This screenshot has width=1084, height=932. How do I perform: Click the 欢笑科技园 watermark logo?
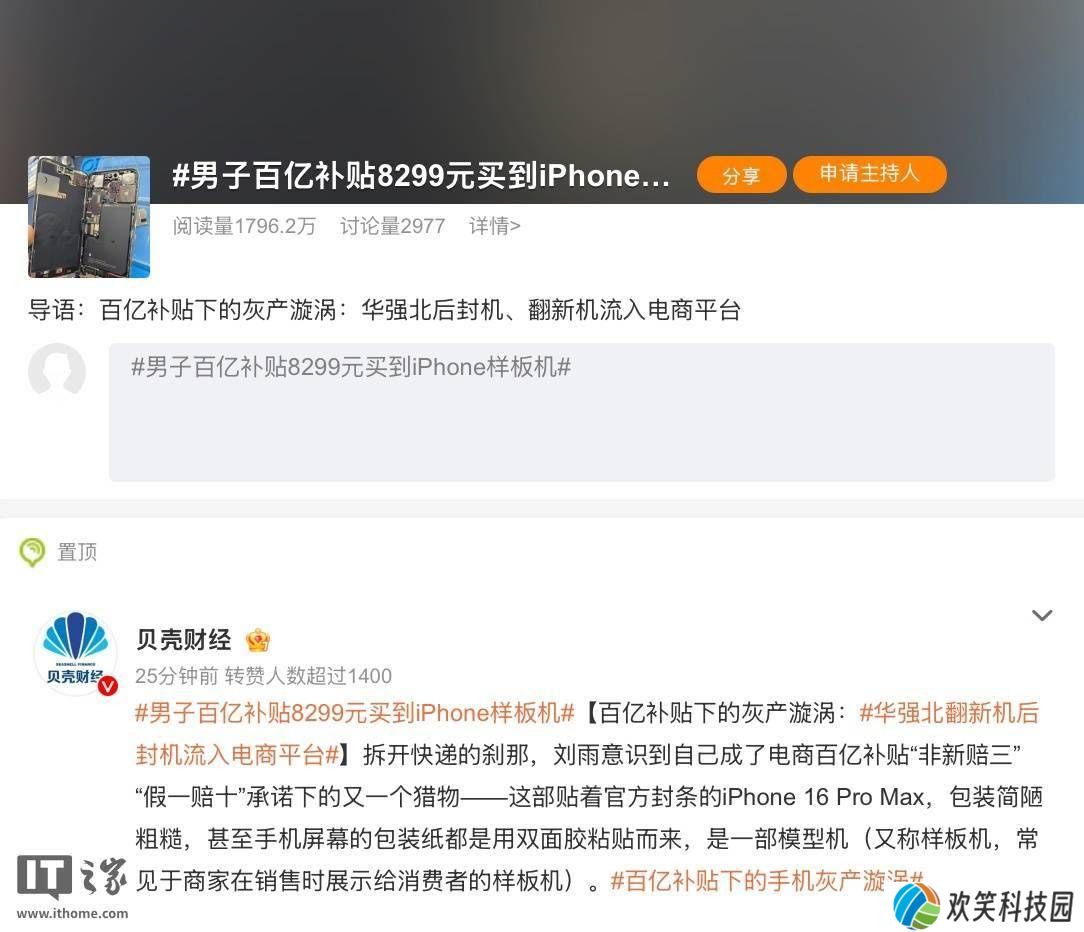pos(984,906)
